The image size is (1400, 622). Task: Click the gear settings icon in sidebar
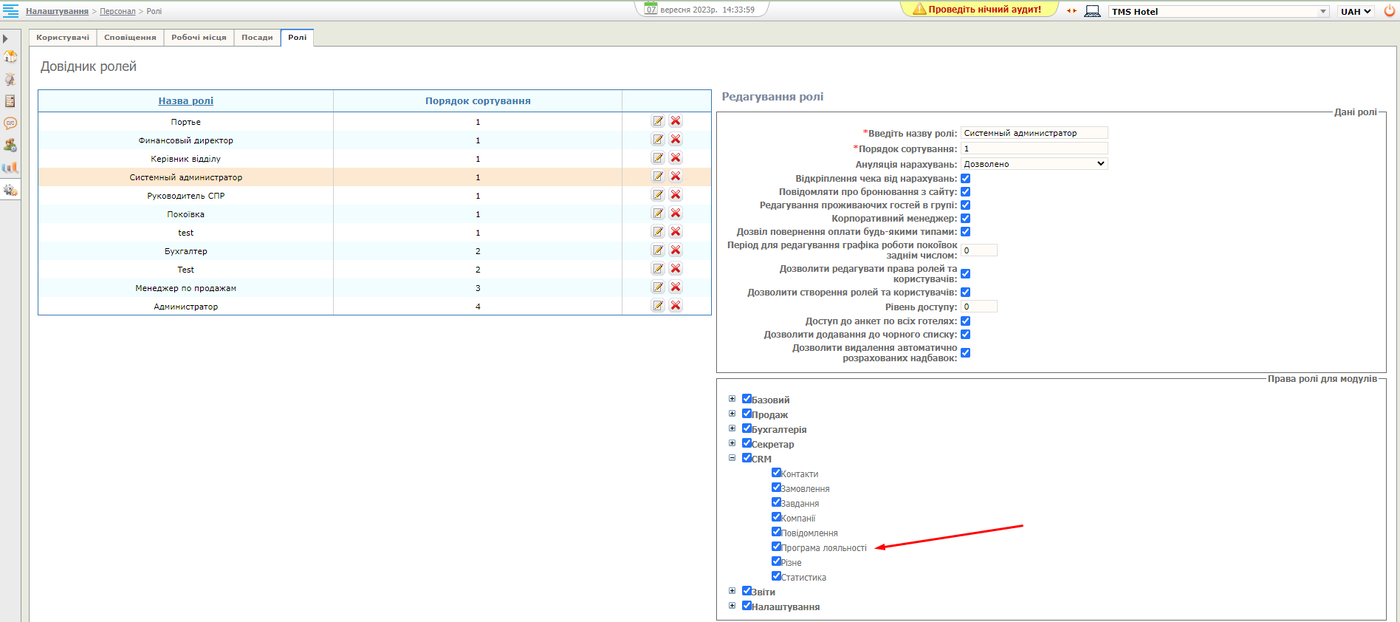(10, 189)
